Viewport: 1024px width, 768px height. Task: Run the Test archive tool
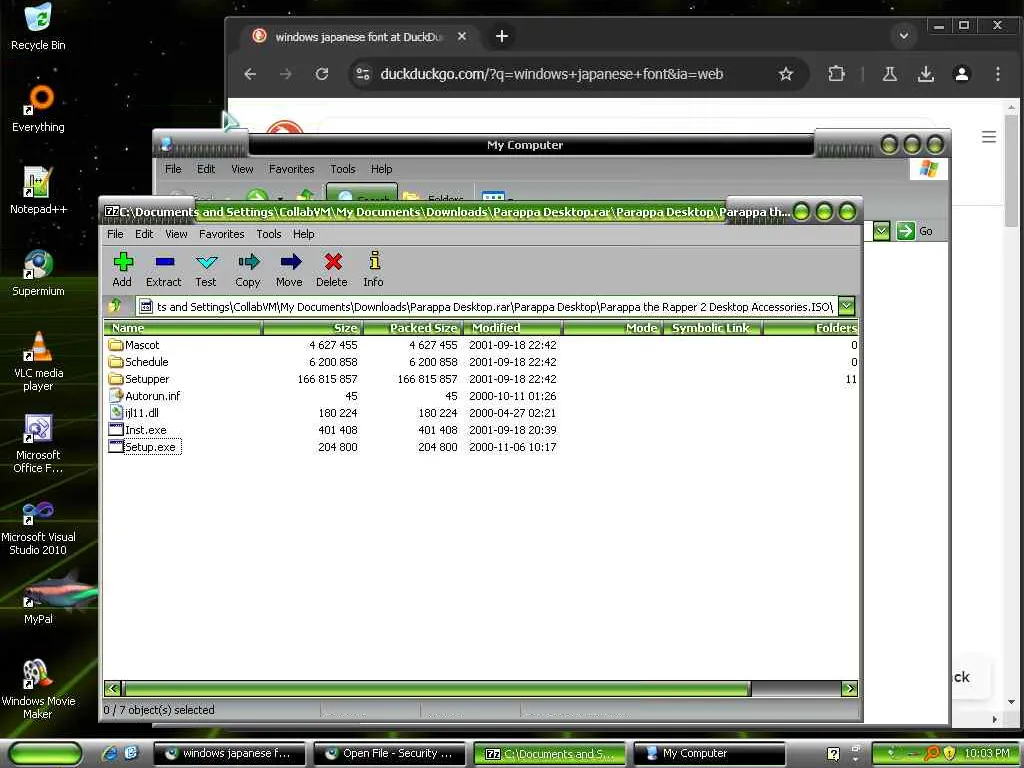206,270
